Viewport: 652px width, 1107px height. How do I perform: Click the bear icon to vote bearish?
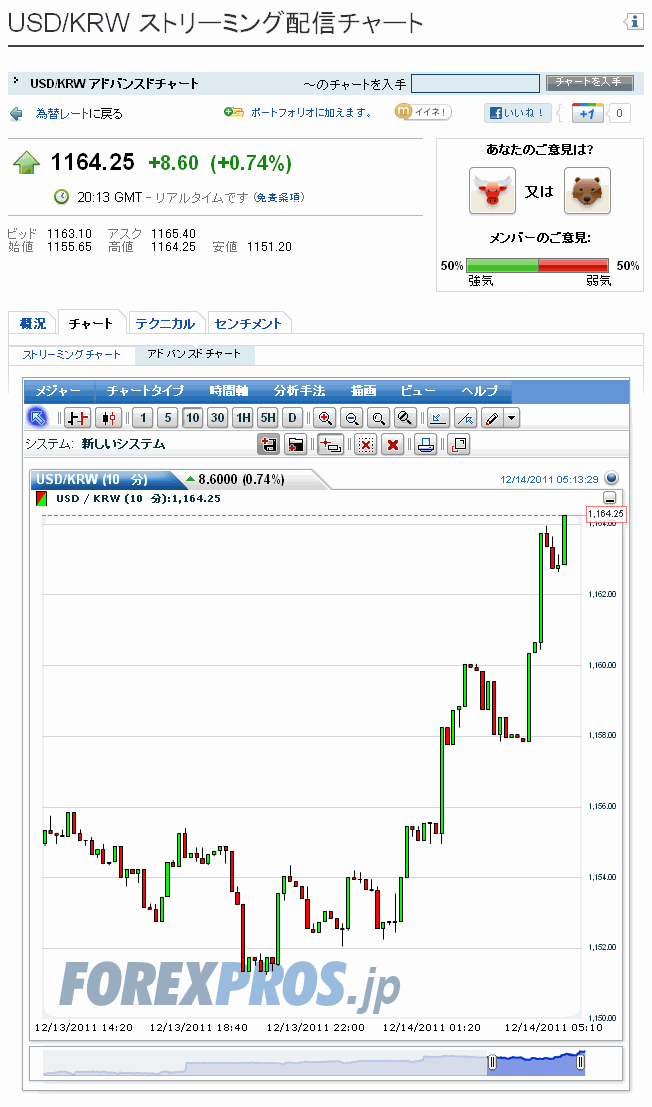point(587,190)
